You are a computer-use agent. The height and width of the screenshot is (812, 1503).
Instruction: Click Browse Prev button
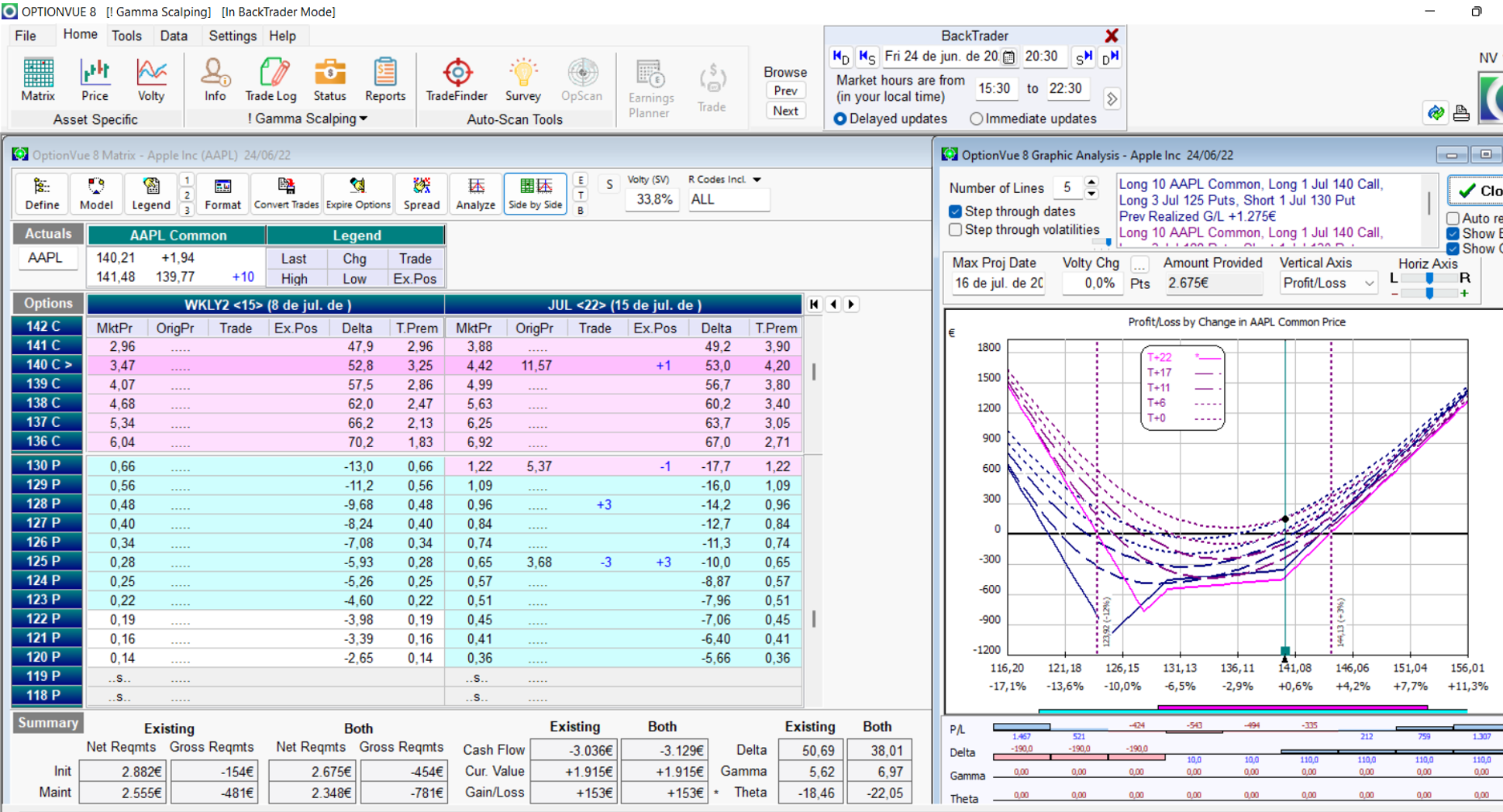(785, 91)
